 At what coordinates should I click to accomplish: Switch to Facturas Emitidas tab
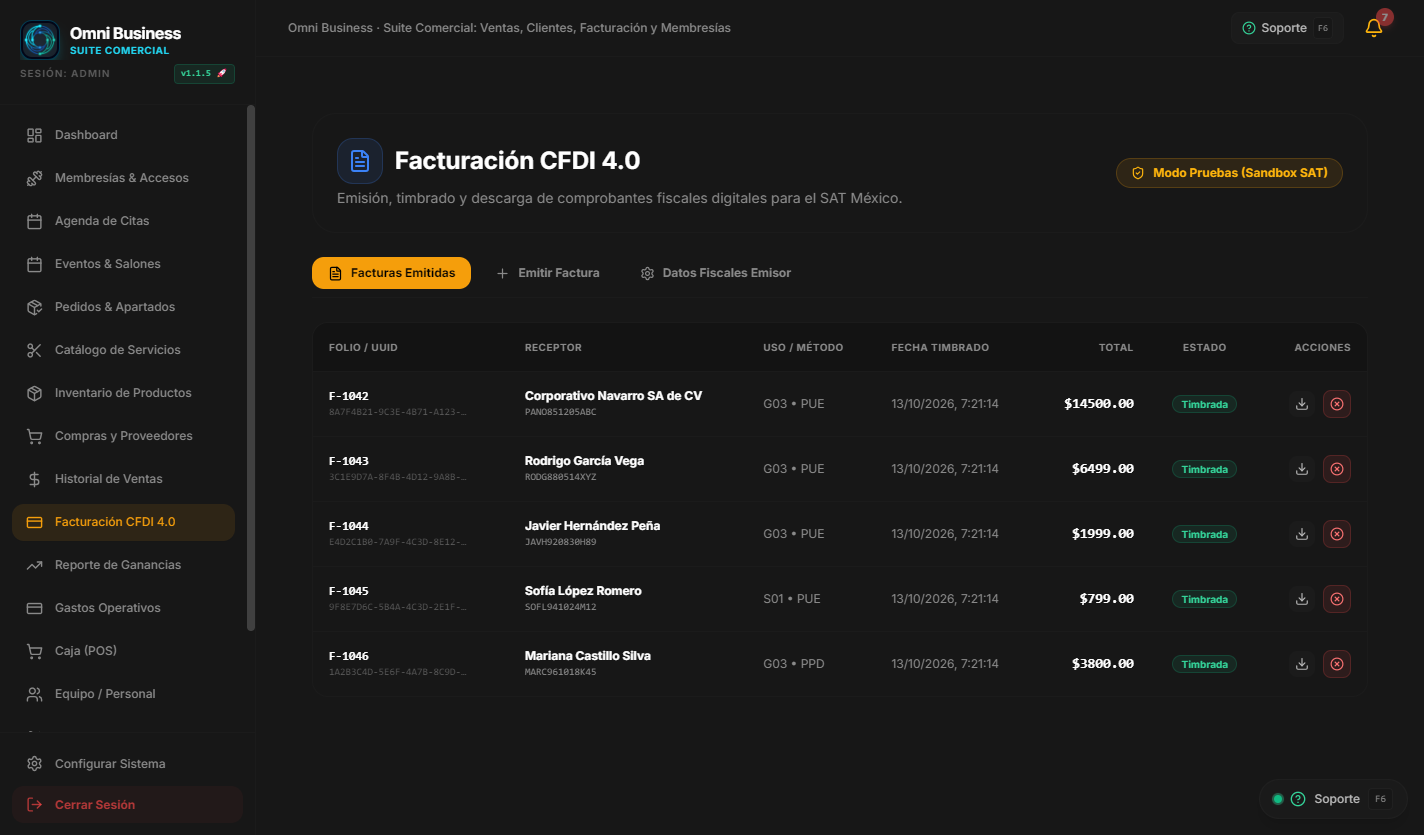click(391, 273)
